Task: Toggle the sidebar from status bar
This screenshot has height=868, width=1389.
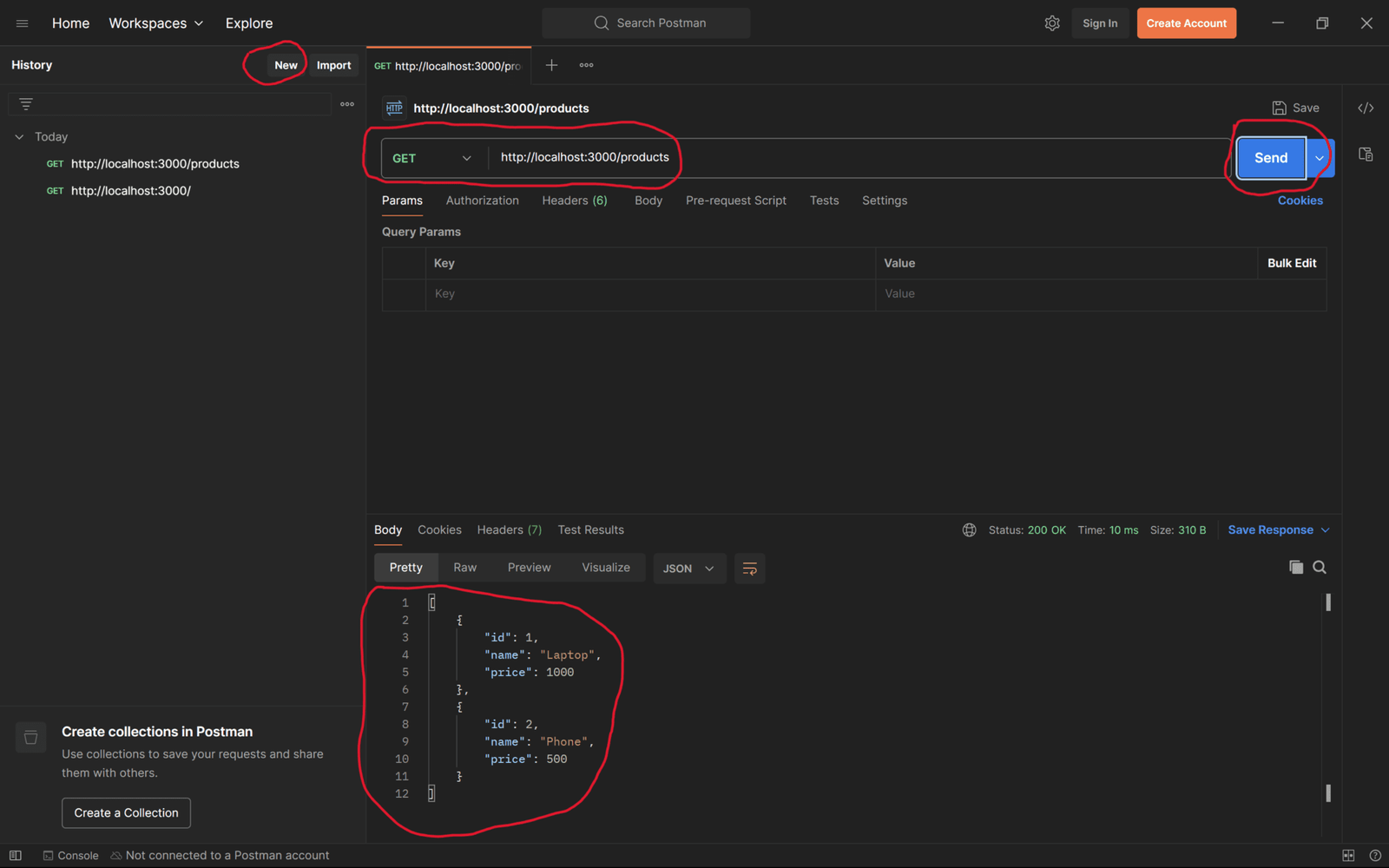Action: [16, 856]
